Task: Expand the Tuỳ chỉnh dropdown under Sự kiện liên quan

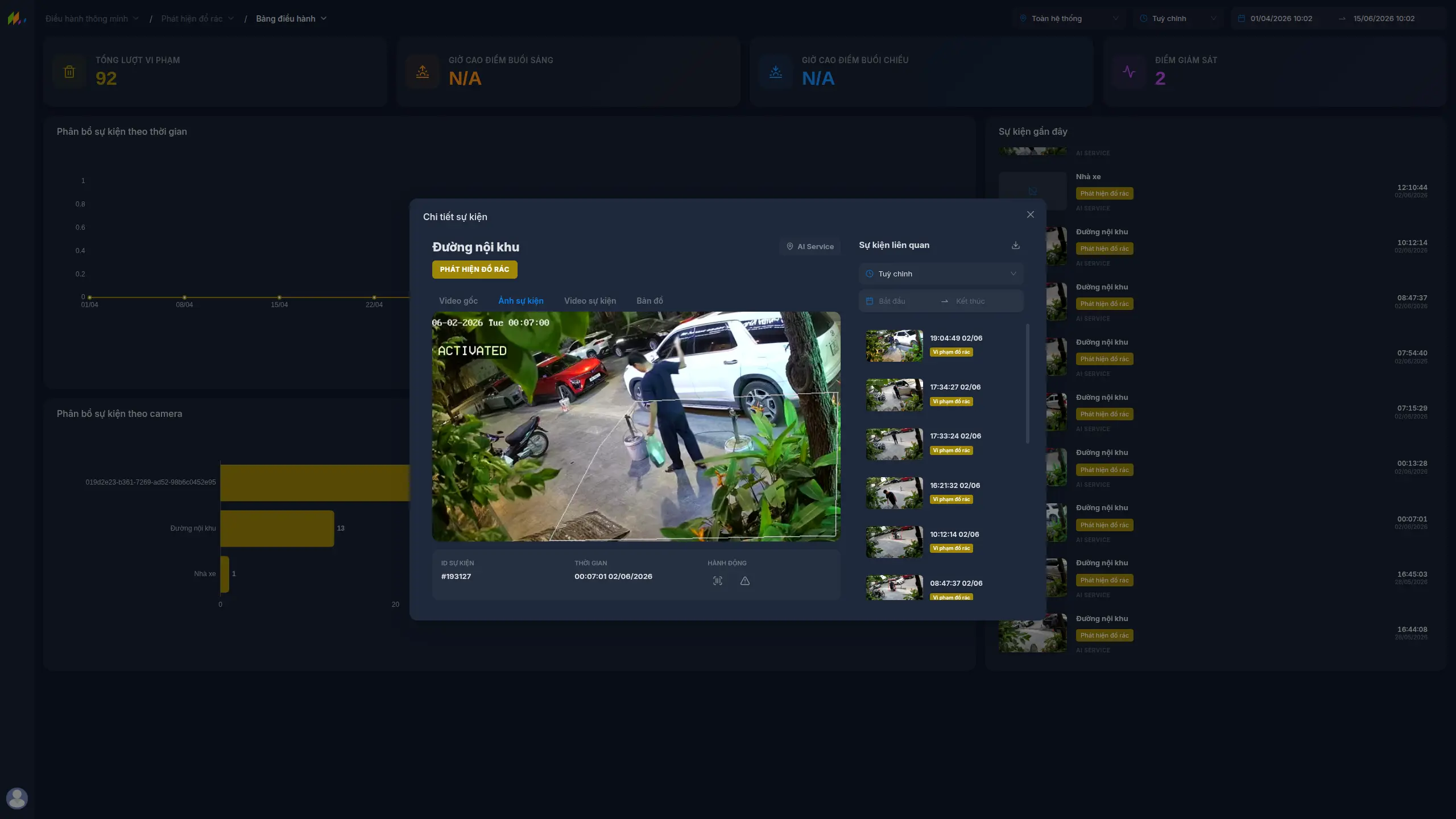Action: 941,274
